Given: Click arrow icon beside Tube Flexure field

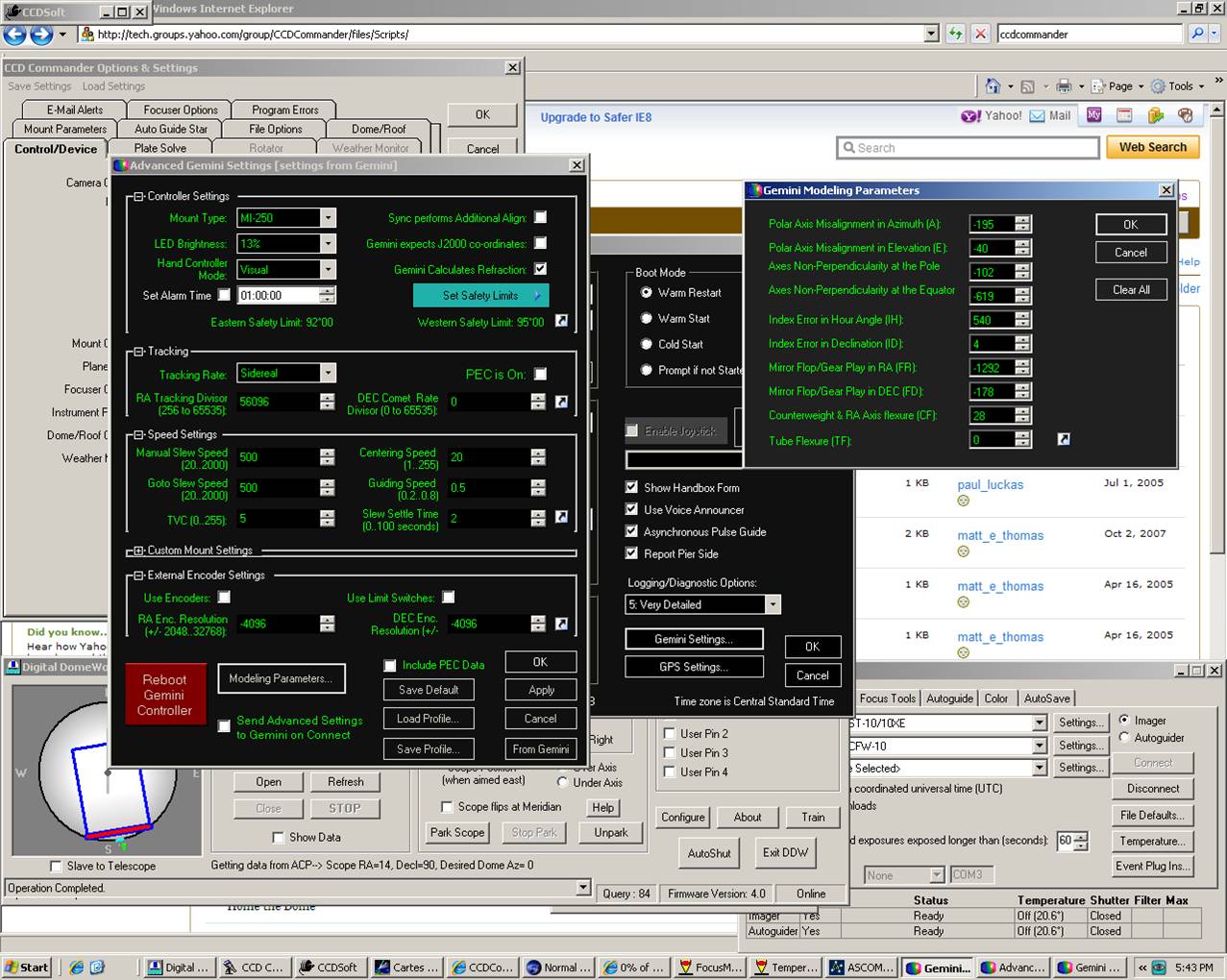Looking at the screenshot, I should point(1064,439).
